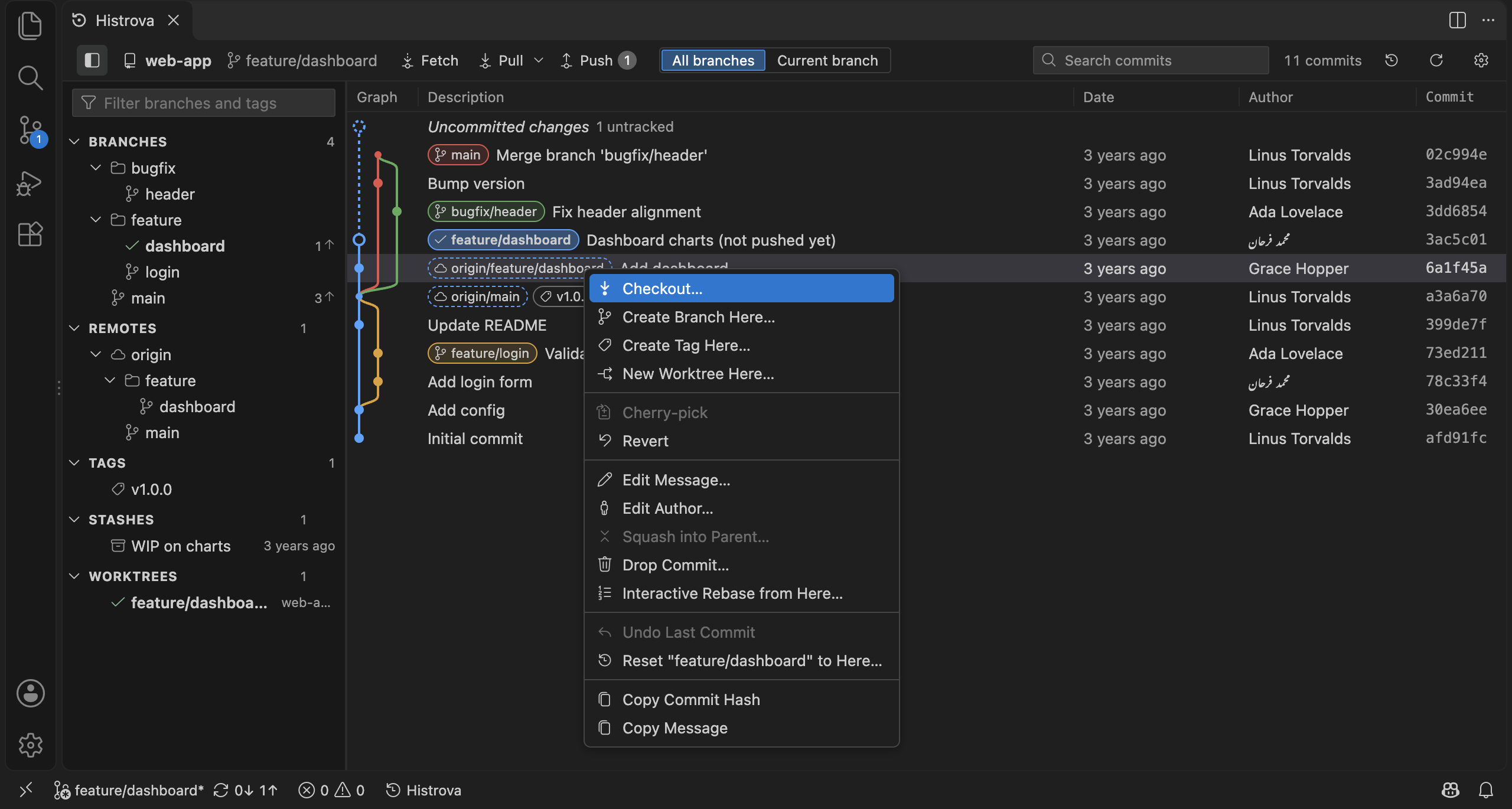1512x809 pixels.
Task: Choose Copy Commit Hash menu item
Action: coord(741,700)
